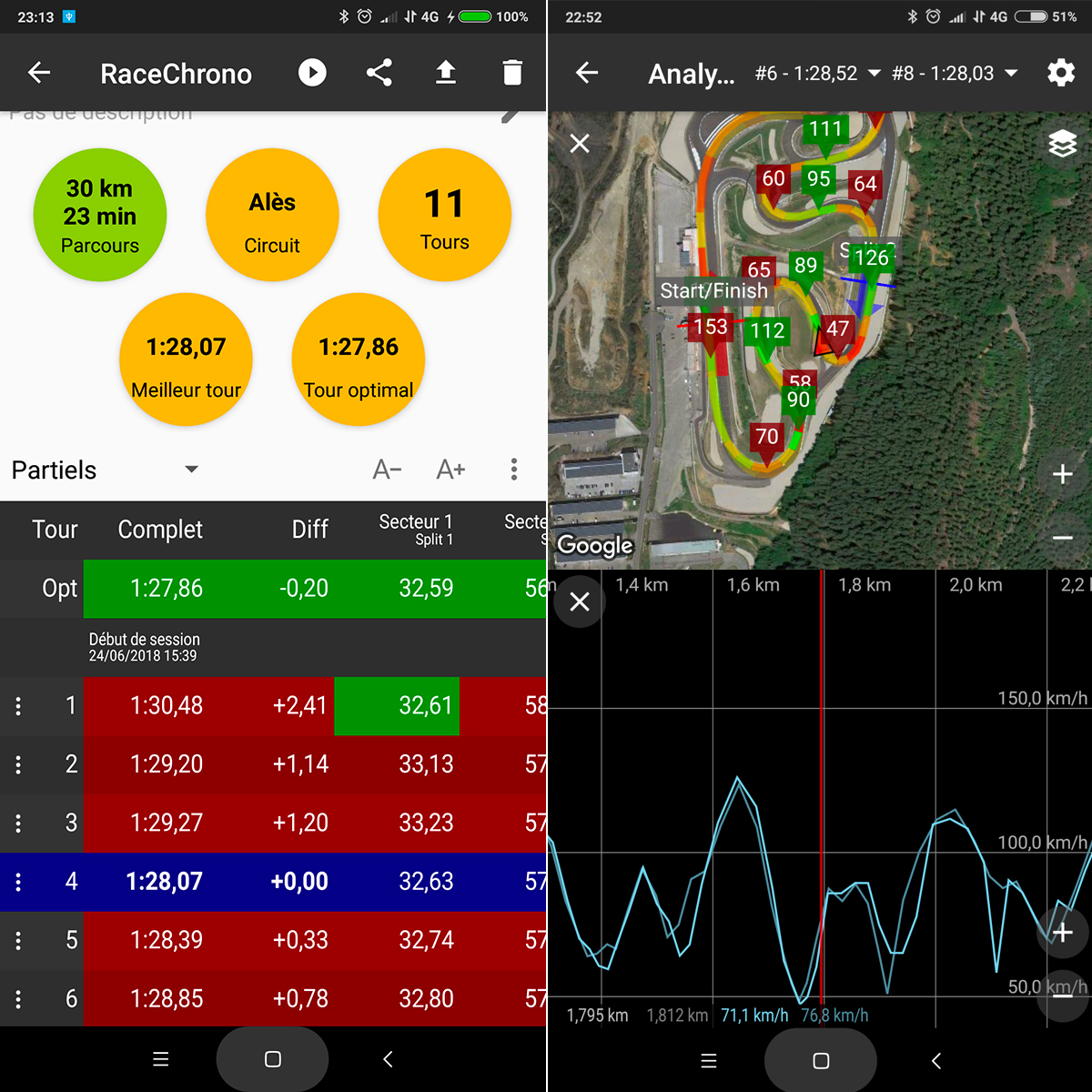Decrease font size with A− button

click(388, 470)
